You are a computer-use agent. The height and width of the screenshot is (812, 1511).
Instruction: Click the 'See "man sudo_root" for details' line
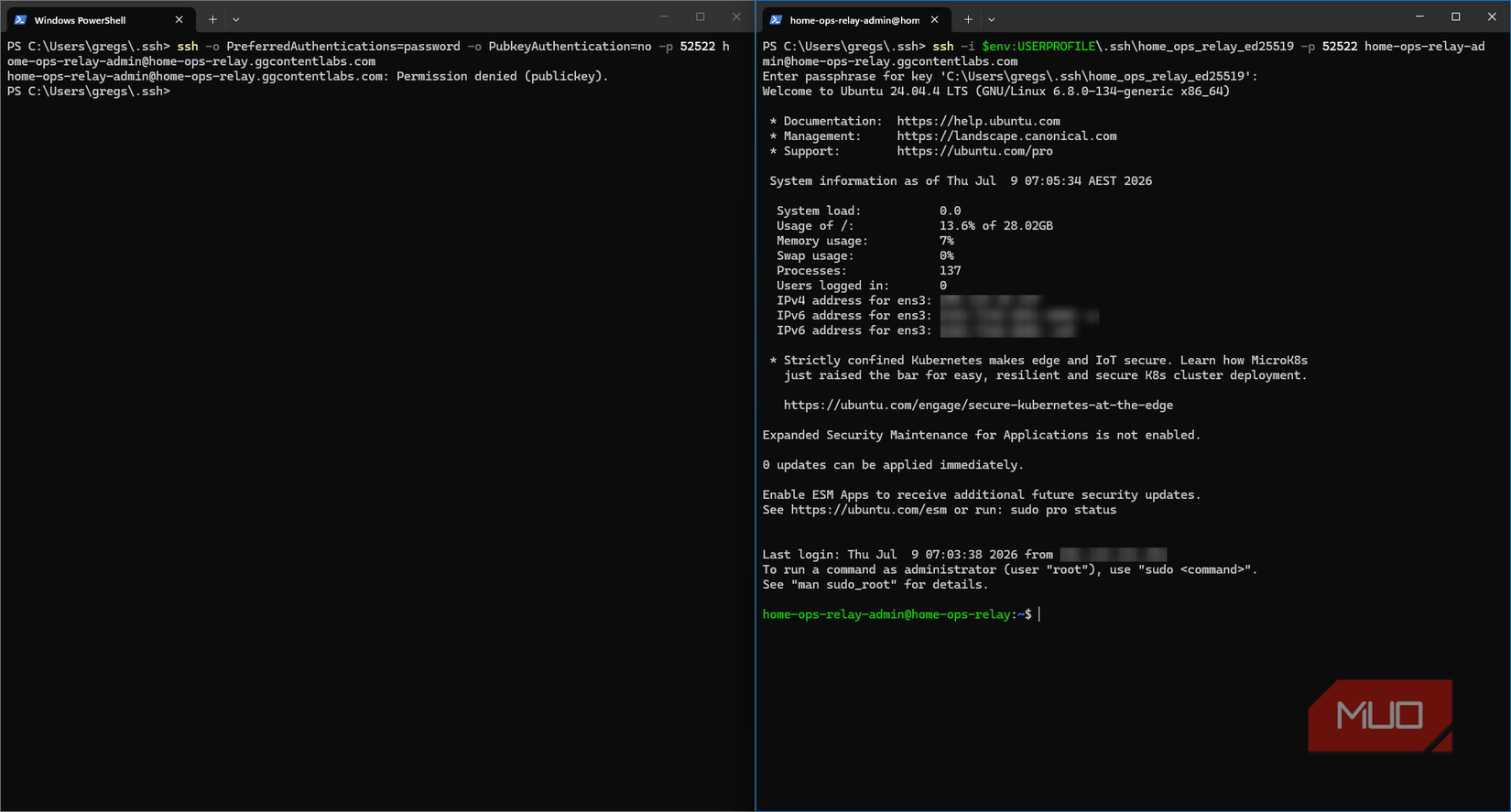pos(875,585)
